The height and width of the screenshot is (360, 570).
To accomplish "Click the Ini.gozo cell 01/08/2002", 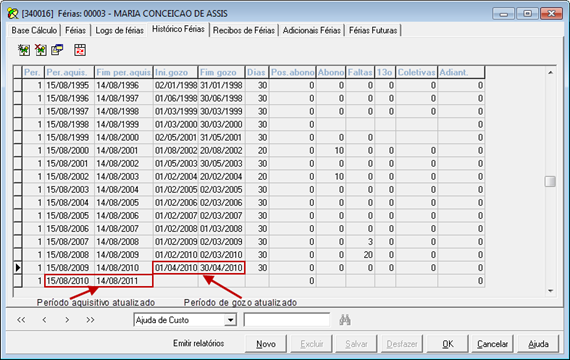I will [x=176, y=151].
